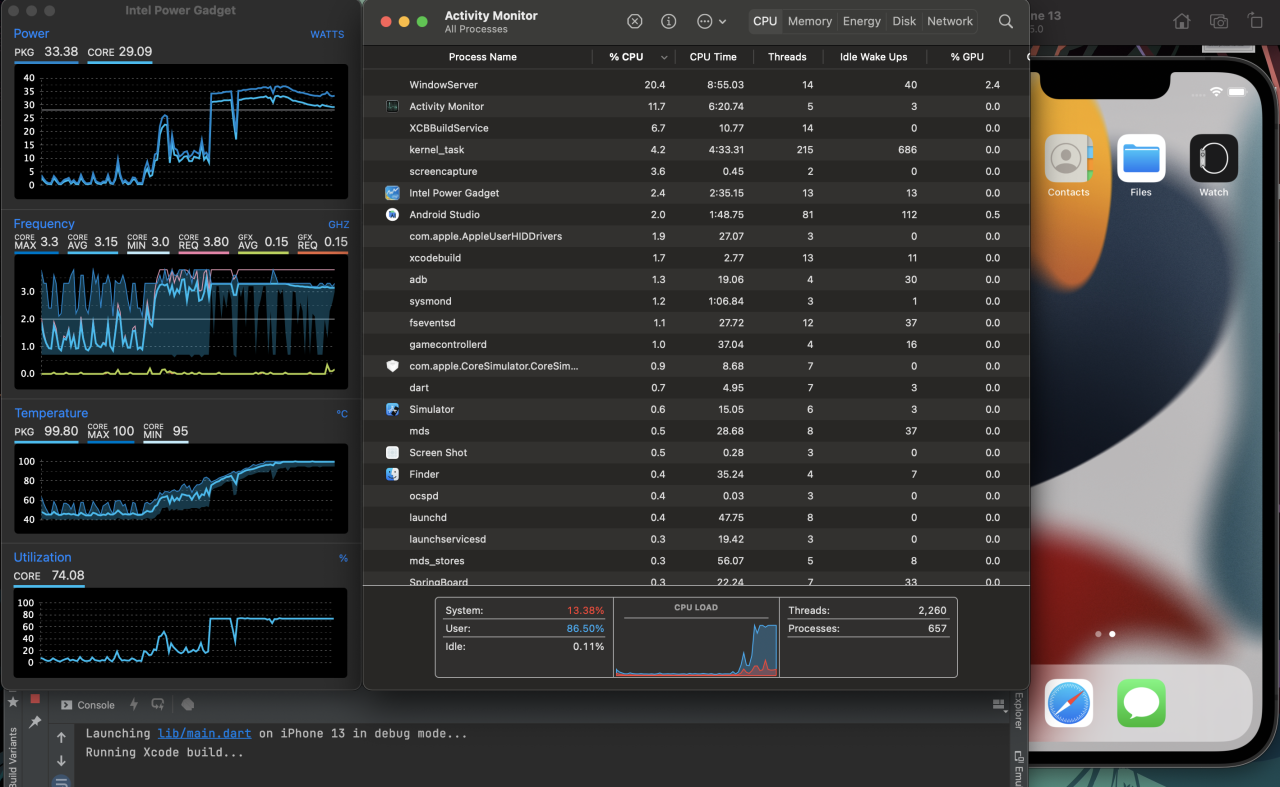Switch to the Network tab
Image resolution: width=1280 pixels, height=787 pixels.
coord(950,21)
